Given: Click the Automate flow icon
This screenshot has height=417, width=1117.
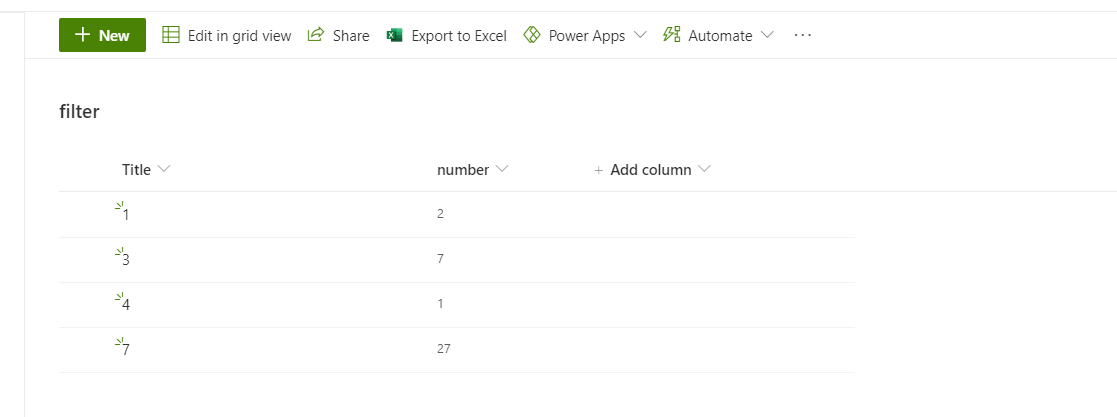Looking at the screenshot, I should (672, 35).
